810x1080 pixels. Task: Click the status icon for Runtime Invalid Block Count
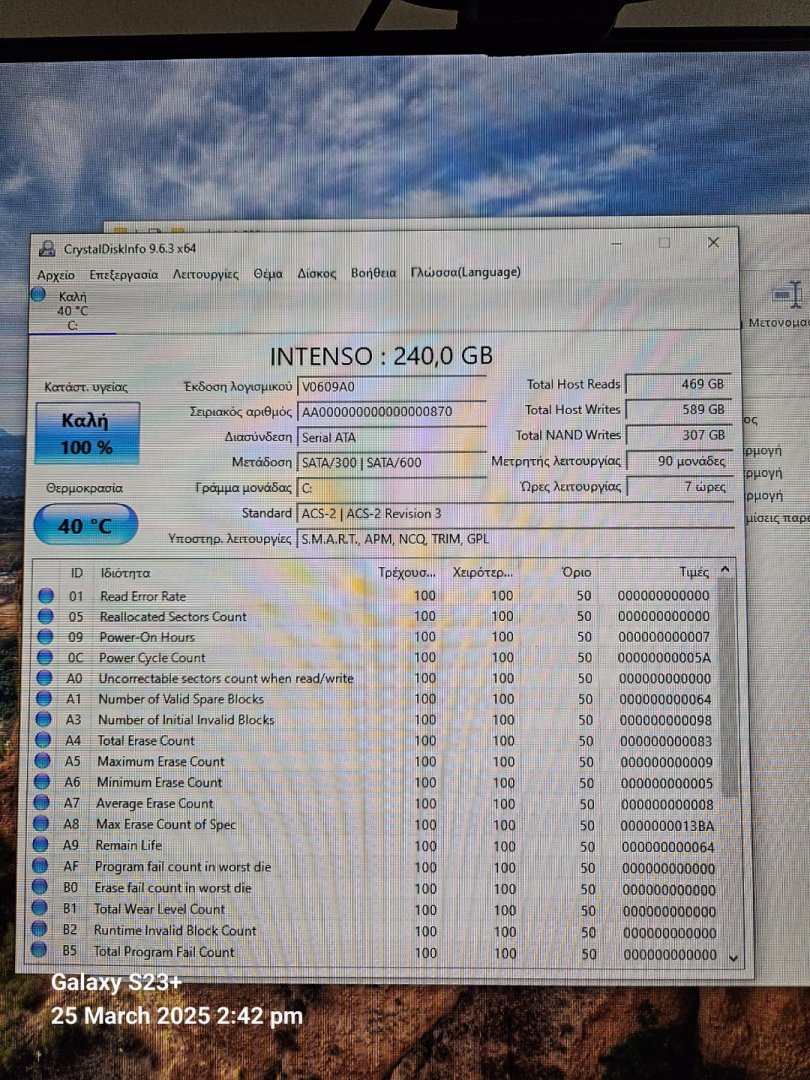pyautogui.click(x=39, y=929)
